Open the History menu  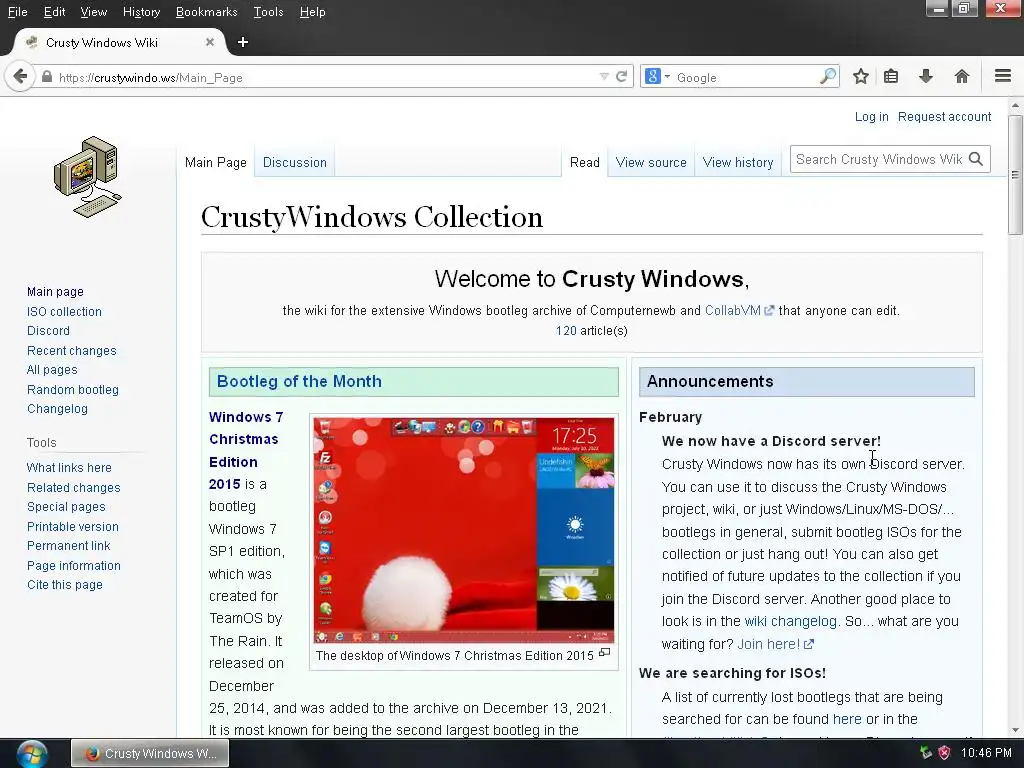pos(141,12)
